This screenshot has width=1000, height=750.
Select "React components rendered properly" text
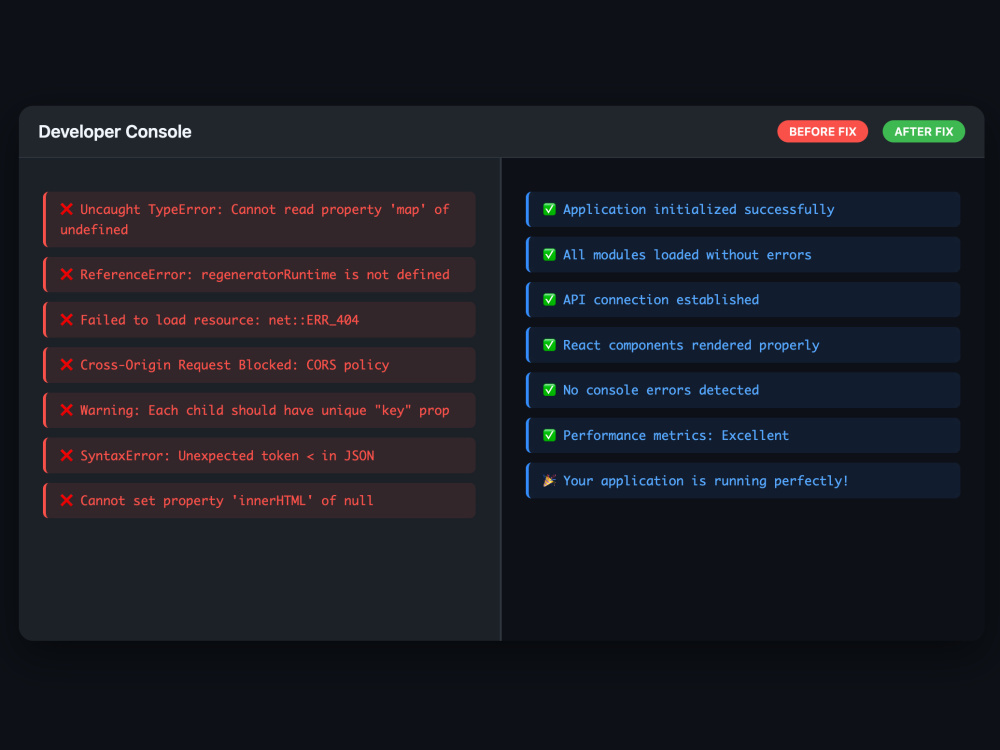pos(691,346)
